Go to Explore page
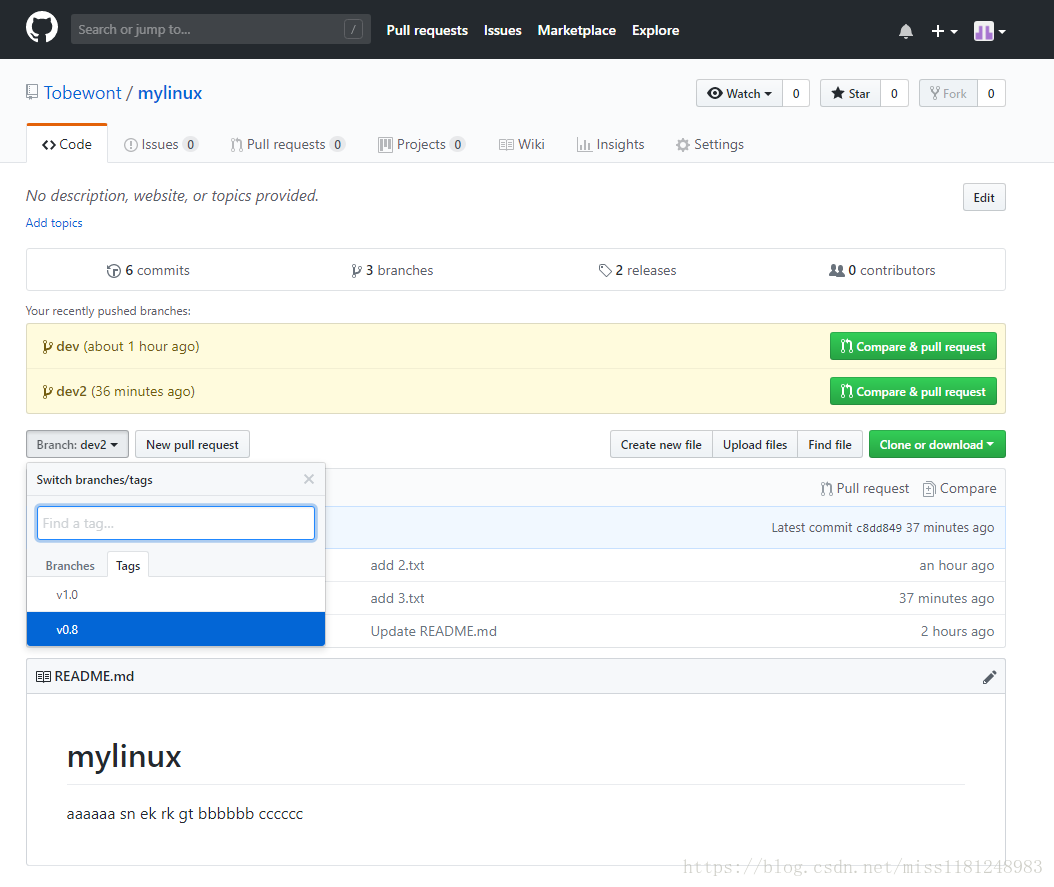Screen dimensions: 1054x887 pyautogui.click(x=655, y=30)
